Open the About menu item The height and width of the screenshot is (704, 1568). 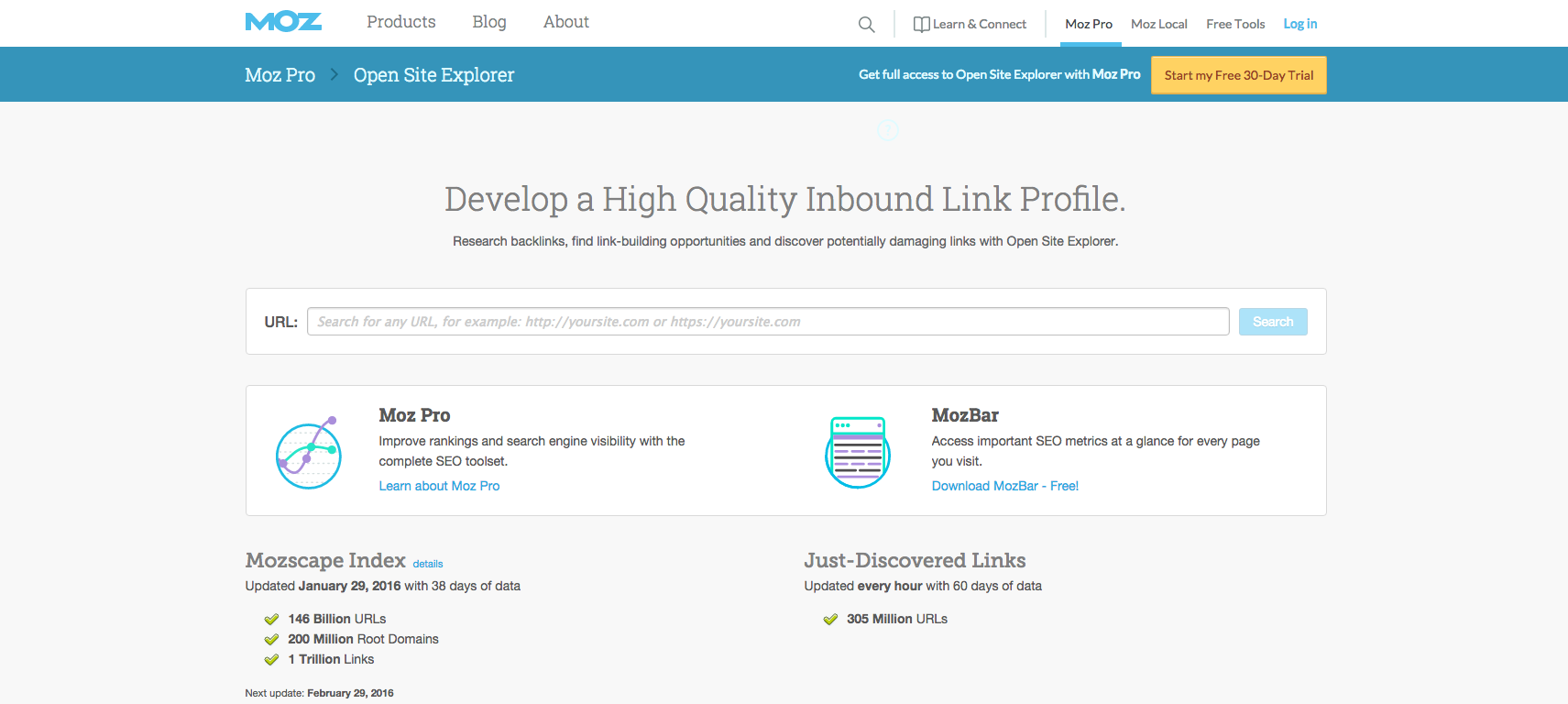point(566,22)
